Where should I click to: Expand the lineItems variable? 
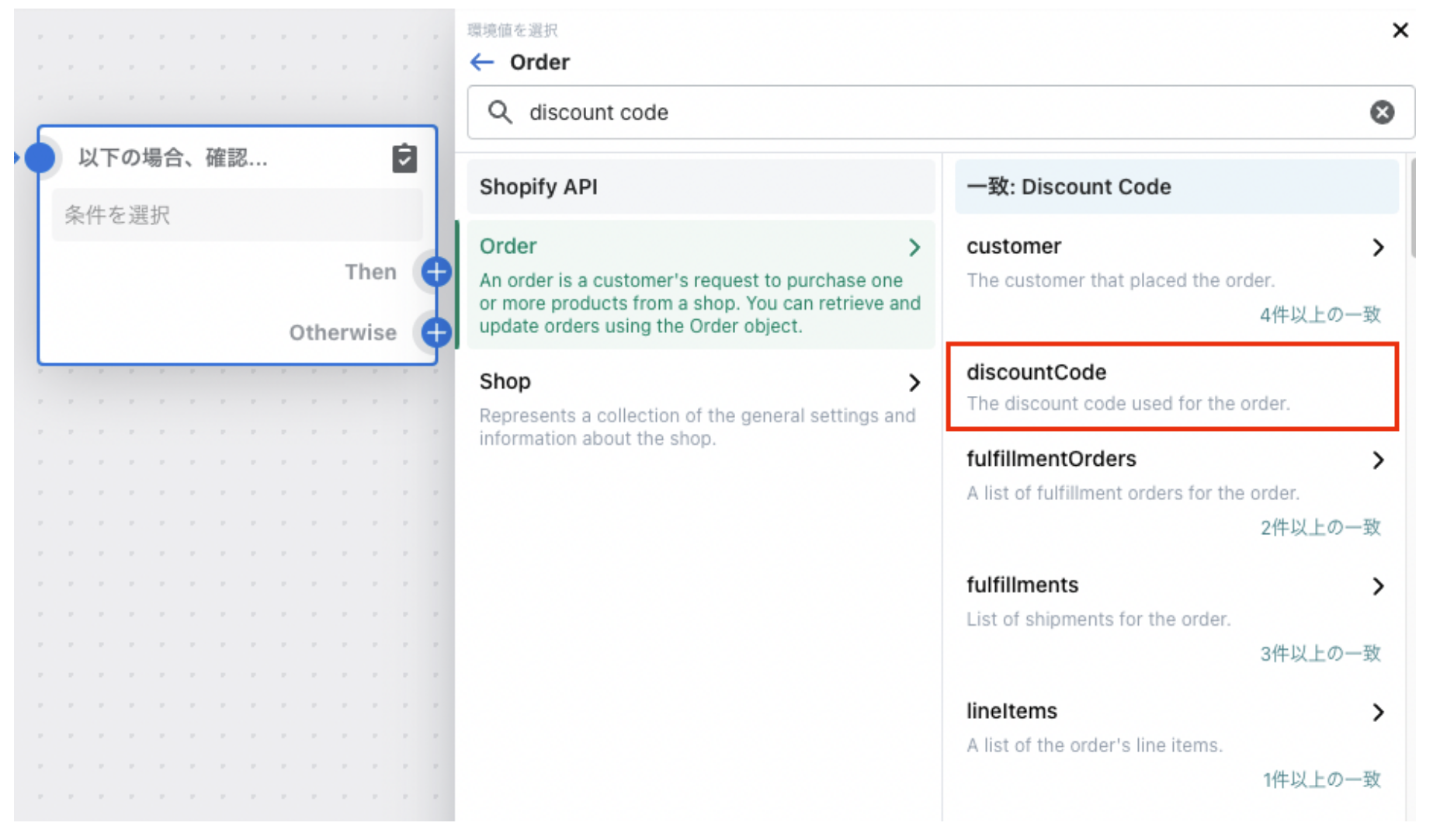point(1379,712)
